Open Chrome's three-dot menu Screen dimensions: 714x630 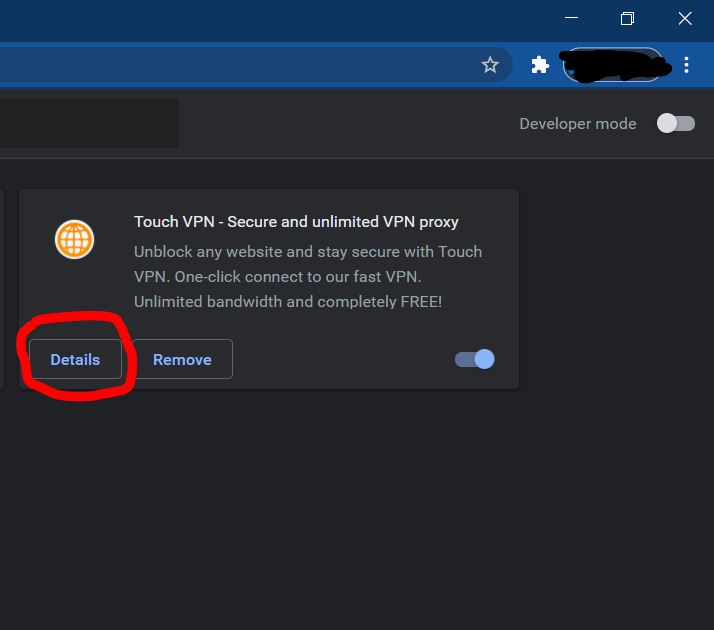pos(686,65)
